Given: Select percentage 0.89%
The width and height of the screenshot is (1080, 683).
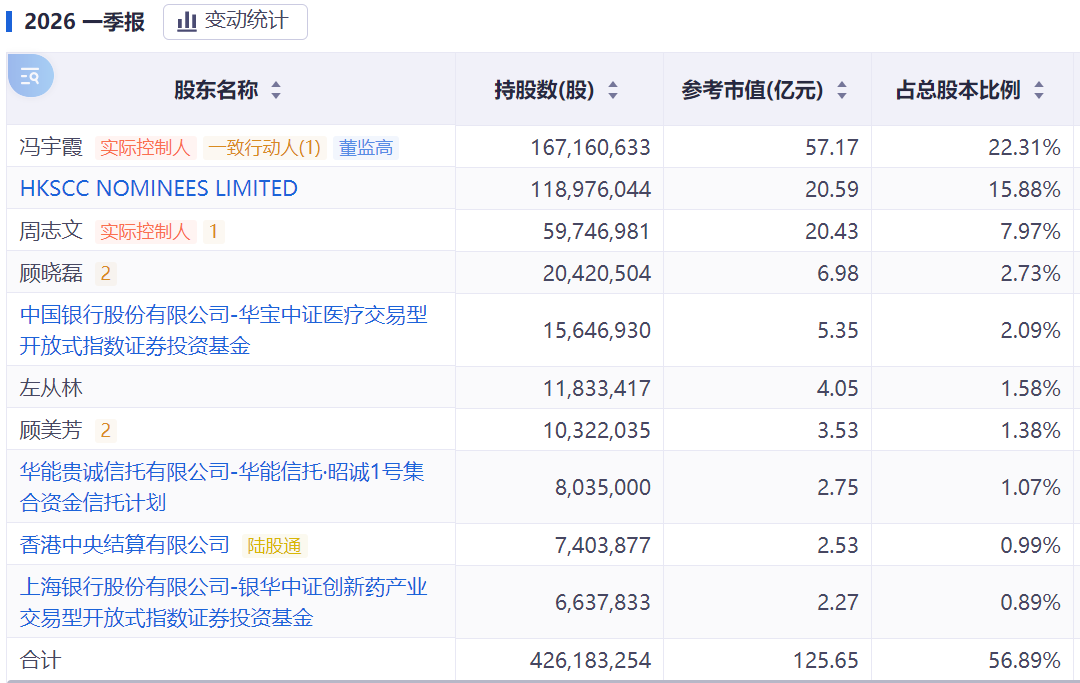Looking at the screenshot, I should tap(1030, 602).
